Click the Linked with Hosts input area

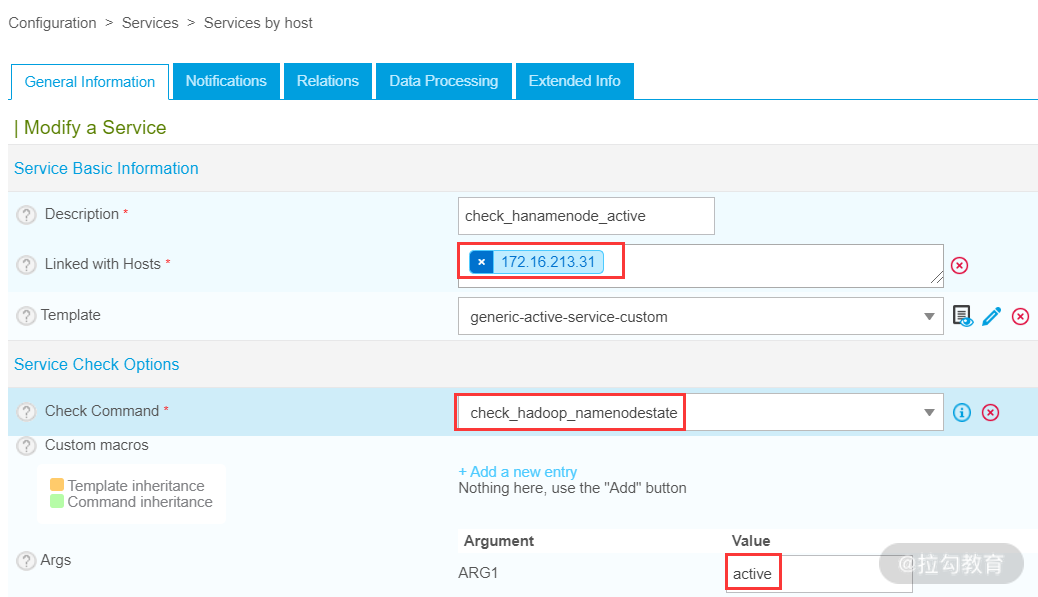[700, 265]
